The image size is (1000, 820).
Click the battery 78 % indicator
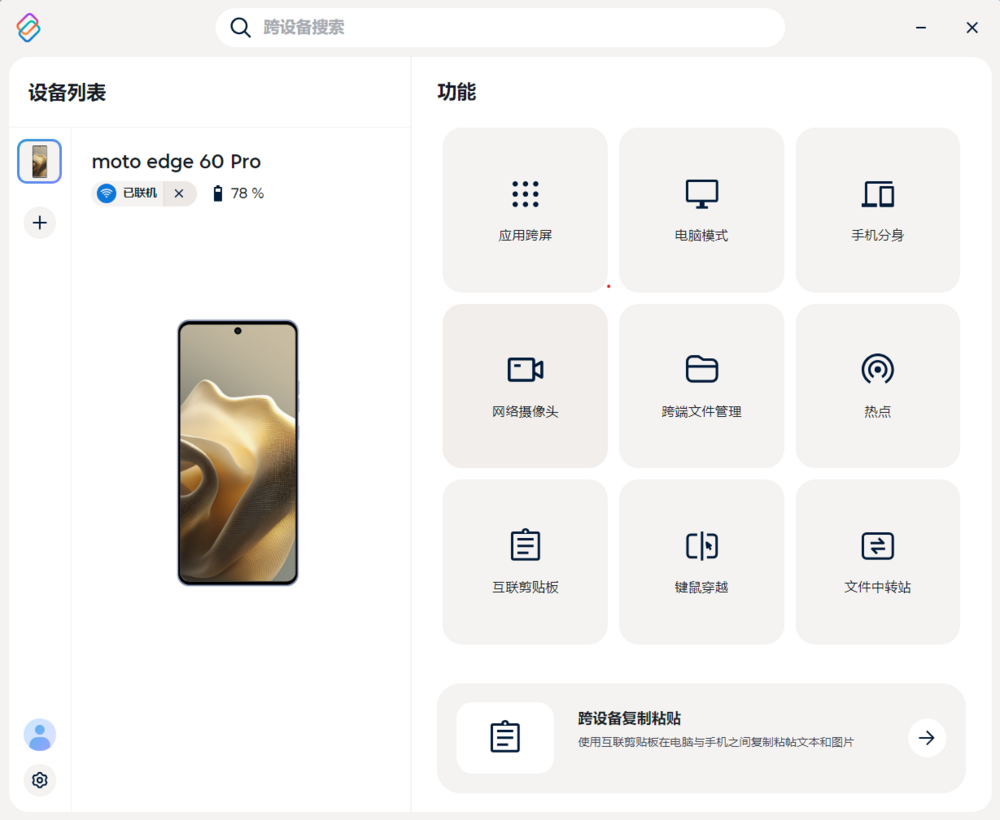[238, 193]
